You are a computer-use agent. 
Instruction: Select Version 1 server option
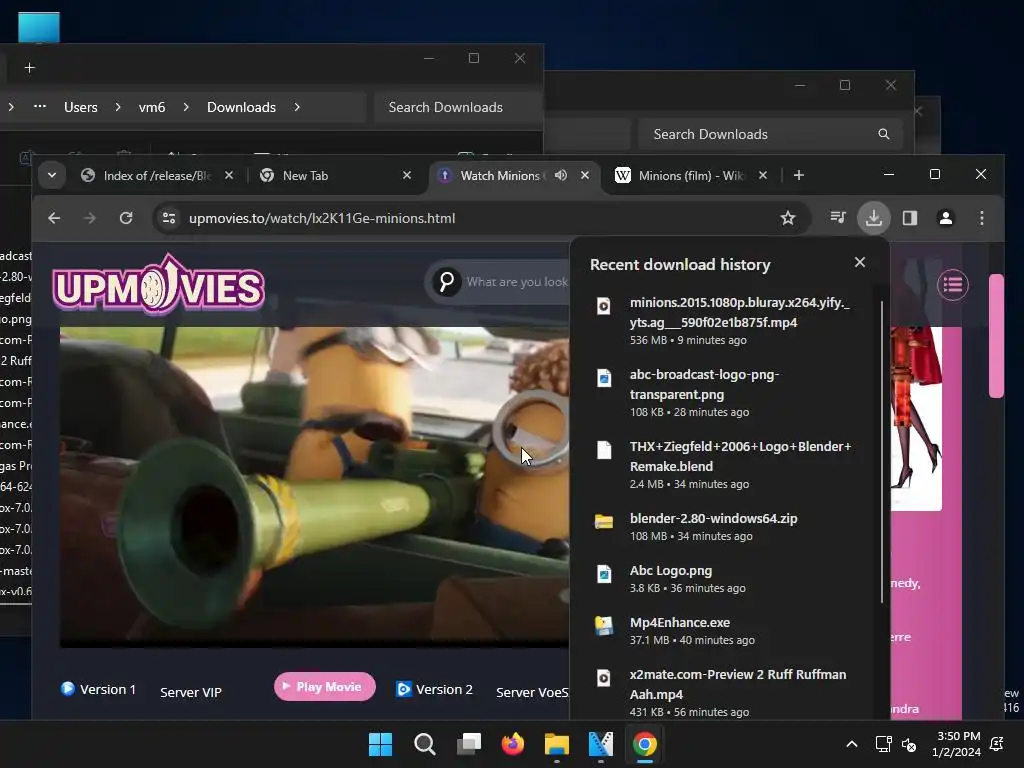point(98,689)
